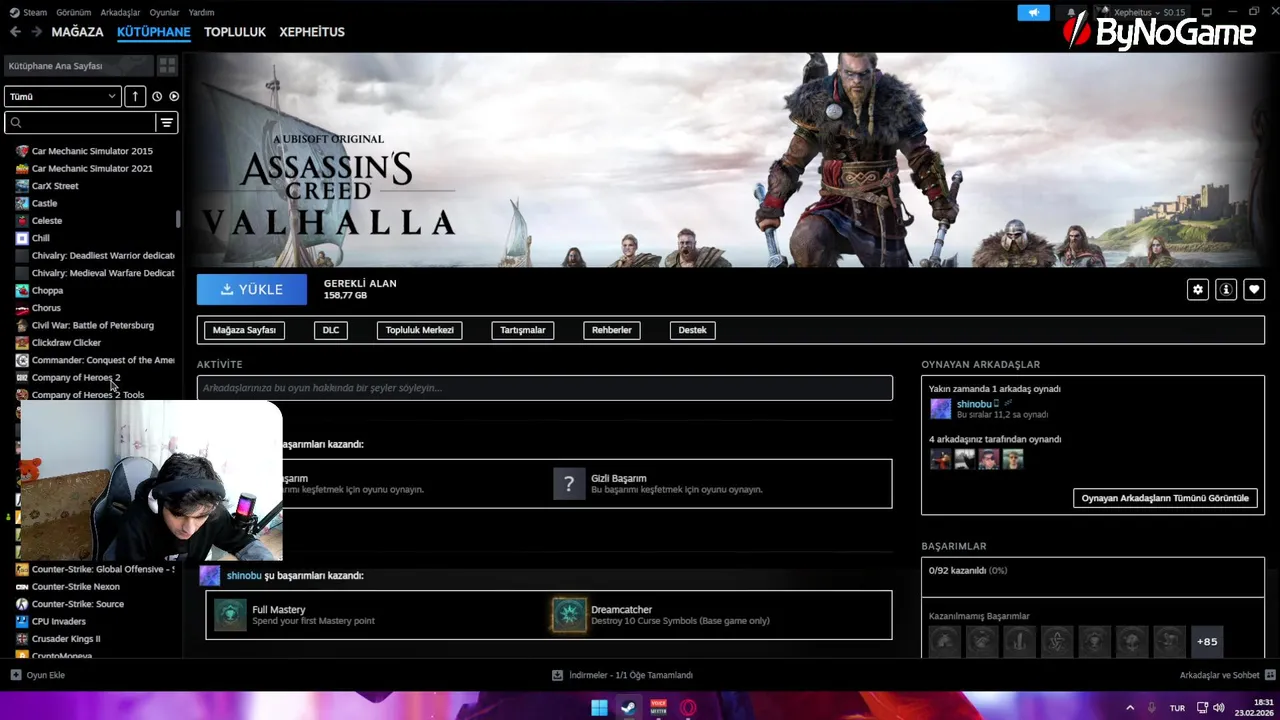This screenshot has width=1280, height=720.
Task: Open shinobu's avatar in friends panel
Action: click(x=941, y=408)
